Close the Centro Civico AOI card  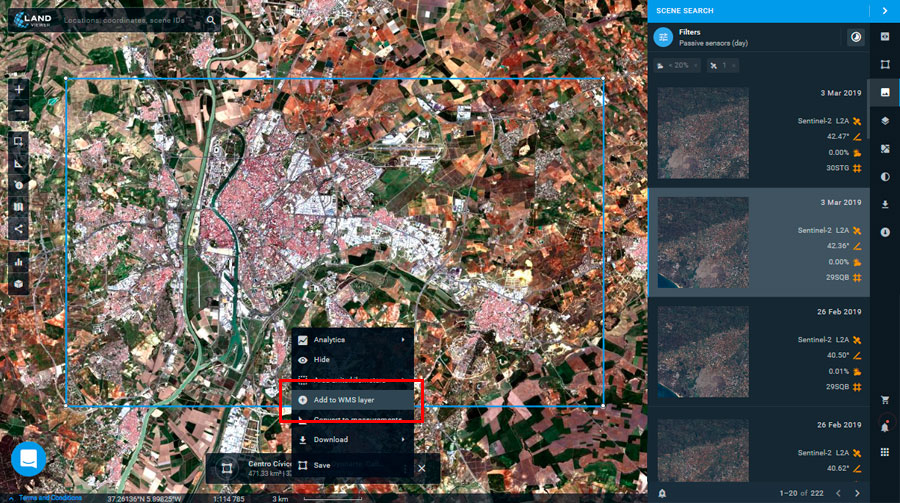(421, 468)
